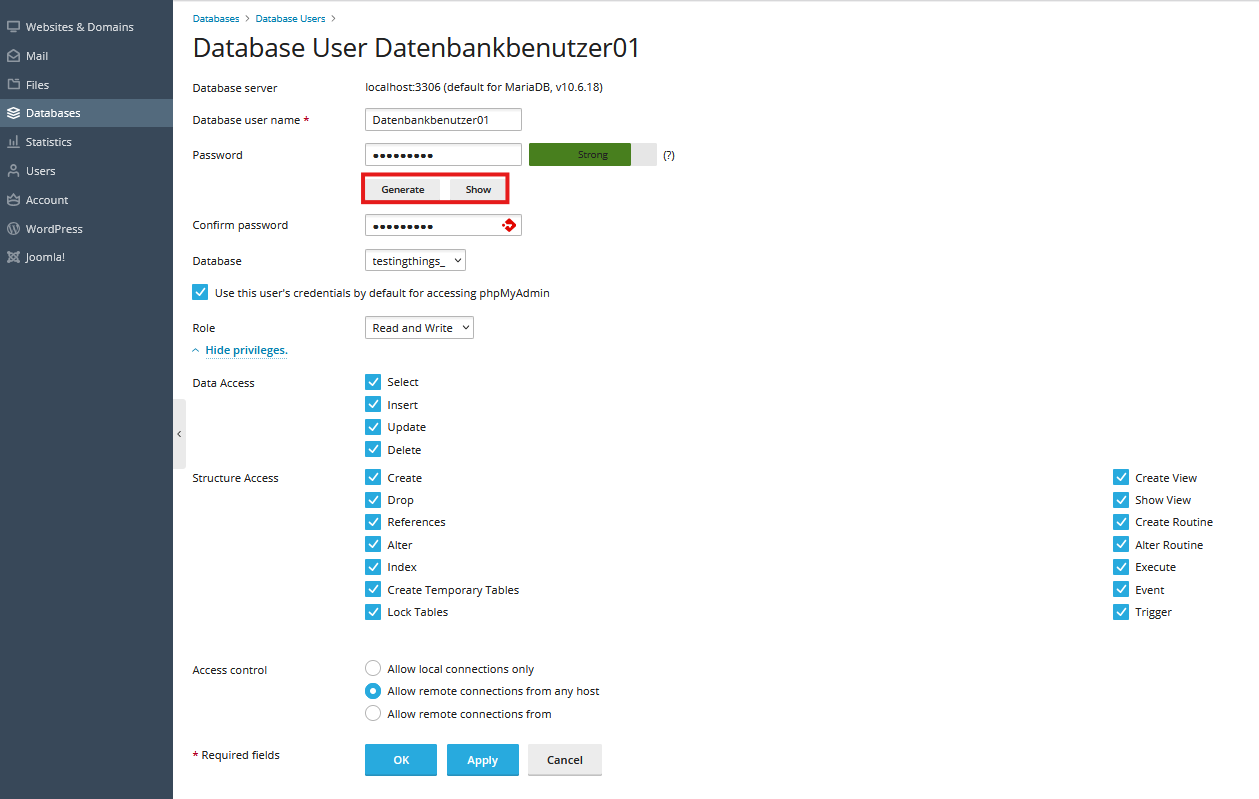Viewport: 1259px width, 799px height.
Task: Open the Database selection dropdown
Action: 415,261
